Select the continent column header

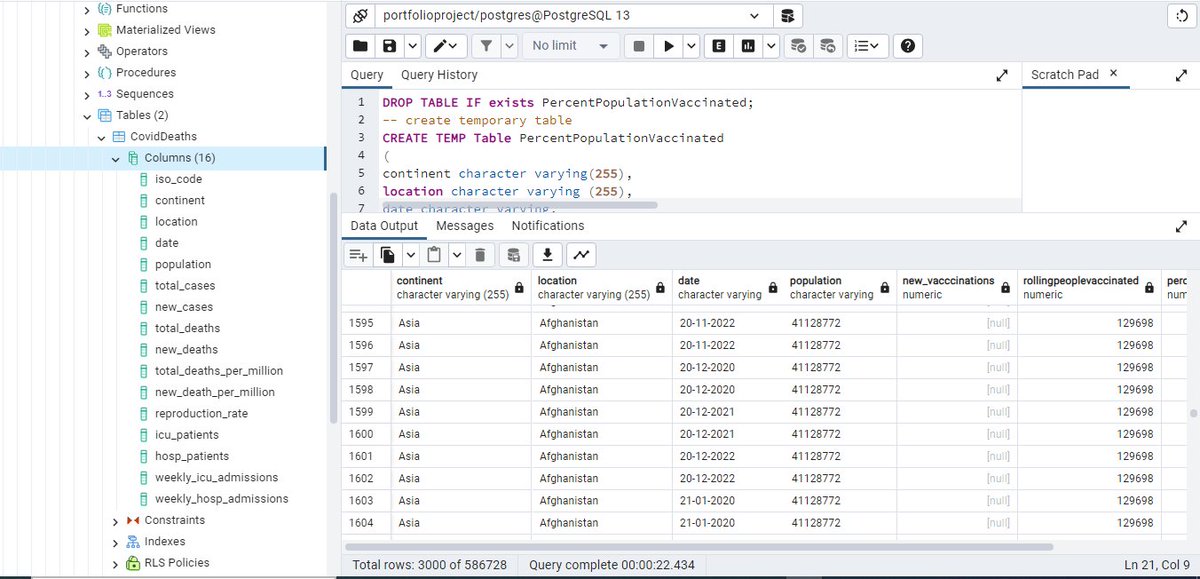click(460, 287)
